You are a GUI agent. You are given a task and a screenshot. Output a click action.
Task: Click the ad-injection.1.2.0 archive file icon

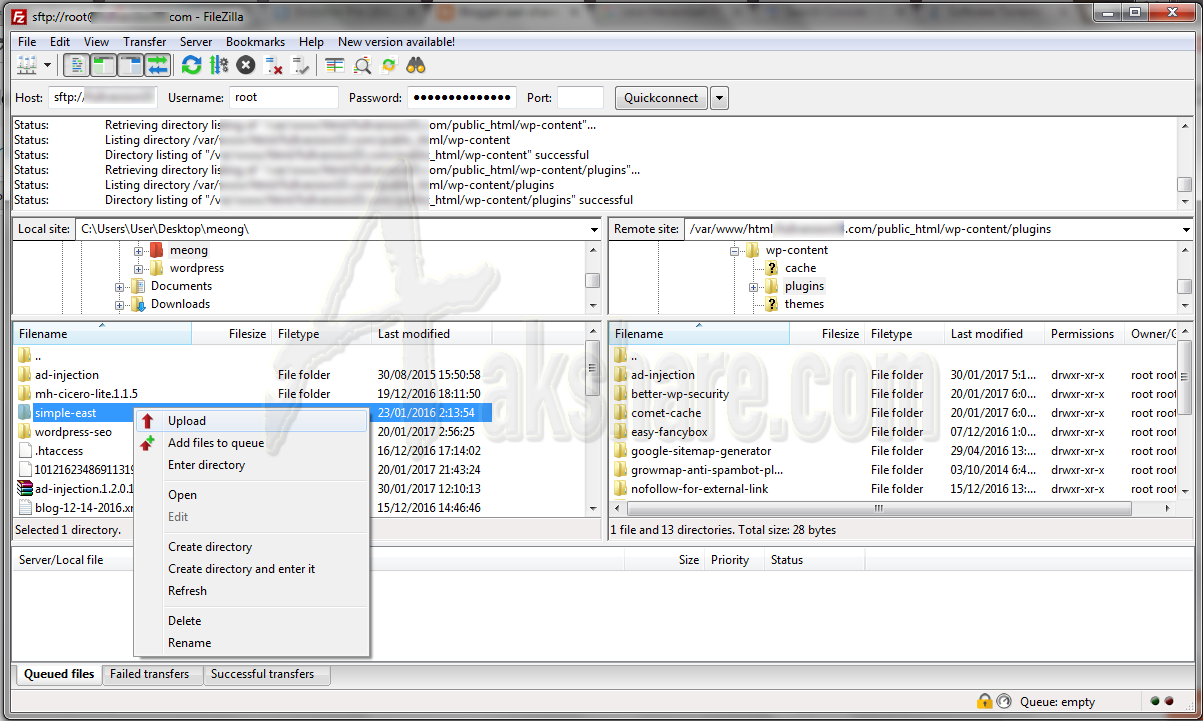[x=26, y=489]
